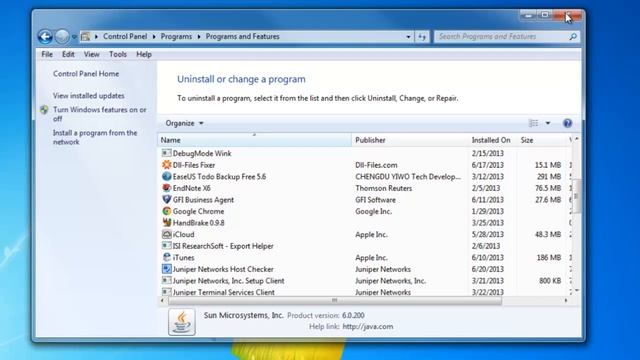Click the vertical scrollbar thumb

(x=576, y=196)
